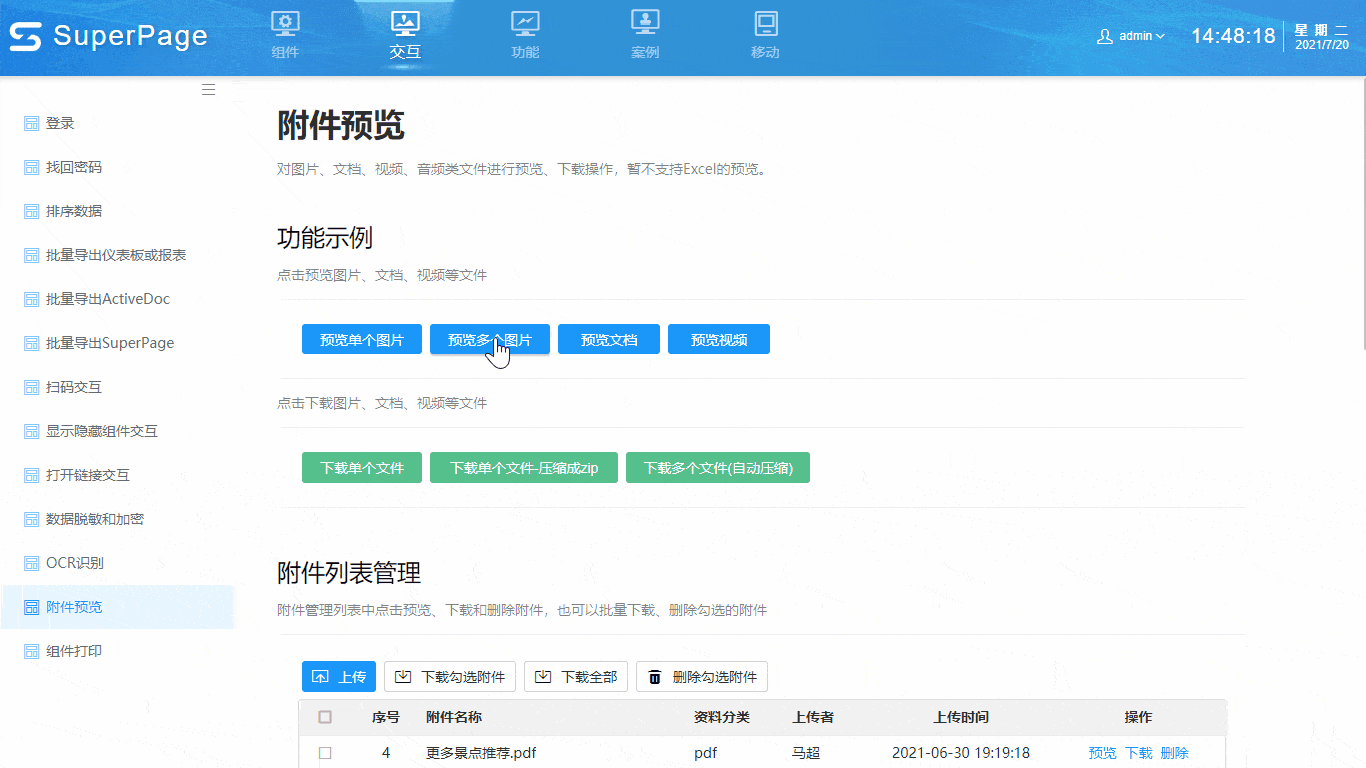Click the download icon on 下载勾选附件
This screenshot has height=768, width=1366.
click(405, 676)
